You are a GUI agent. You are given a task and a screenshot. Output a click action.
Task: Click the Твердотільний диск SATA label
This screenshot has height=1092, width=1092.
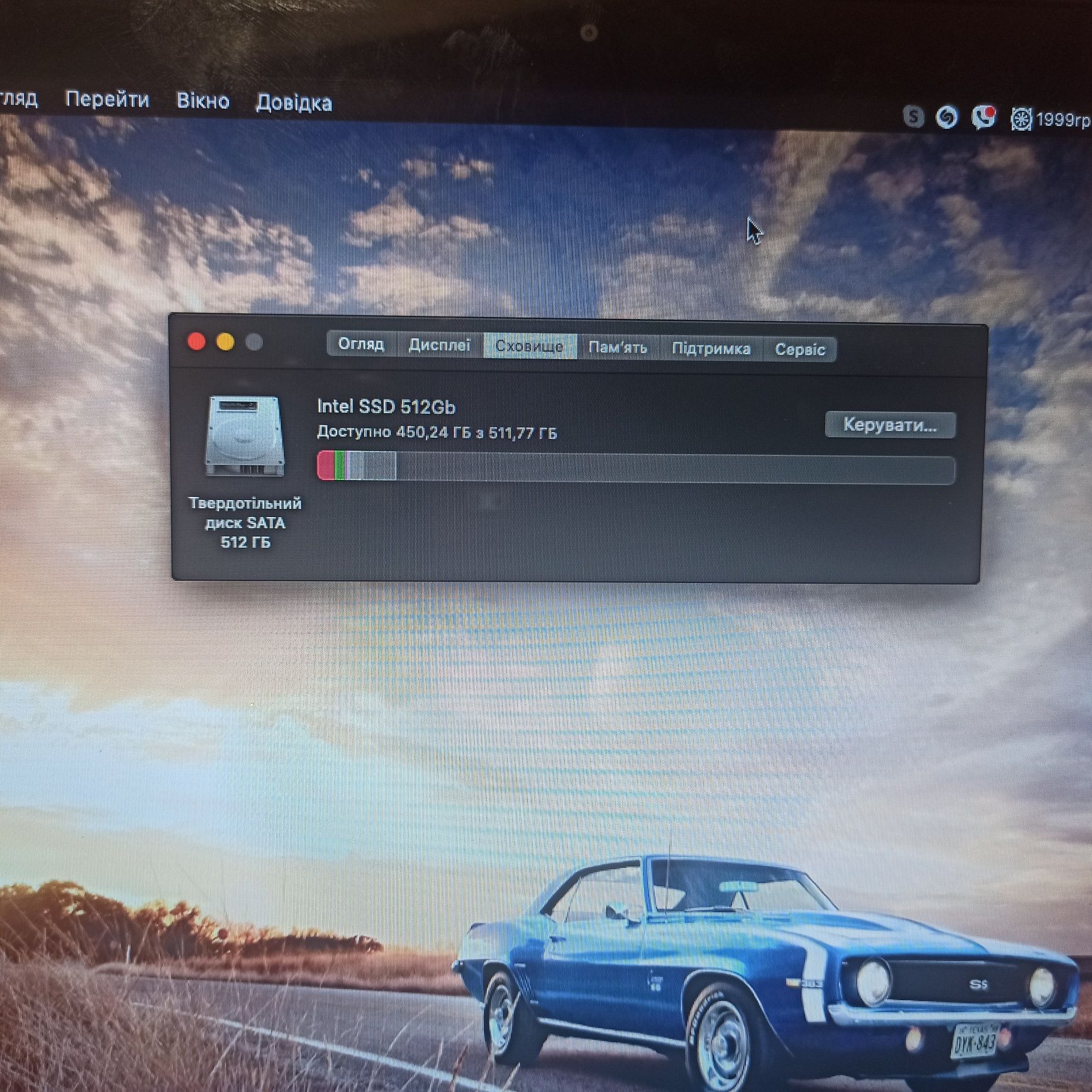245,522
